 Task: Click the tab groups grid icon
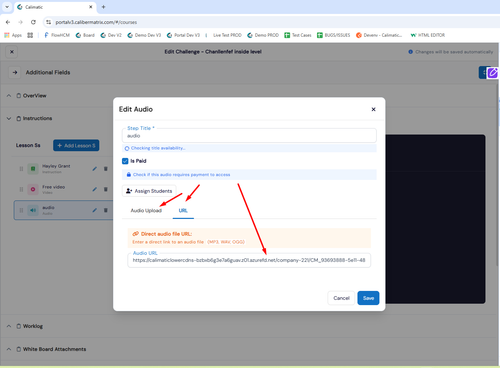click(30, 35)
